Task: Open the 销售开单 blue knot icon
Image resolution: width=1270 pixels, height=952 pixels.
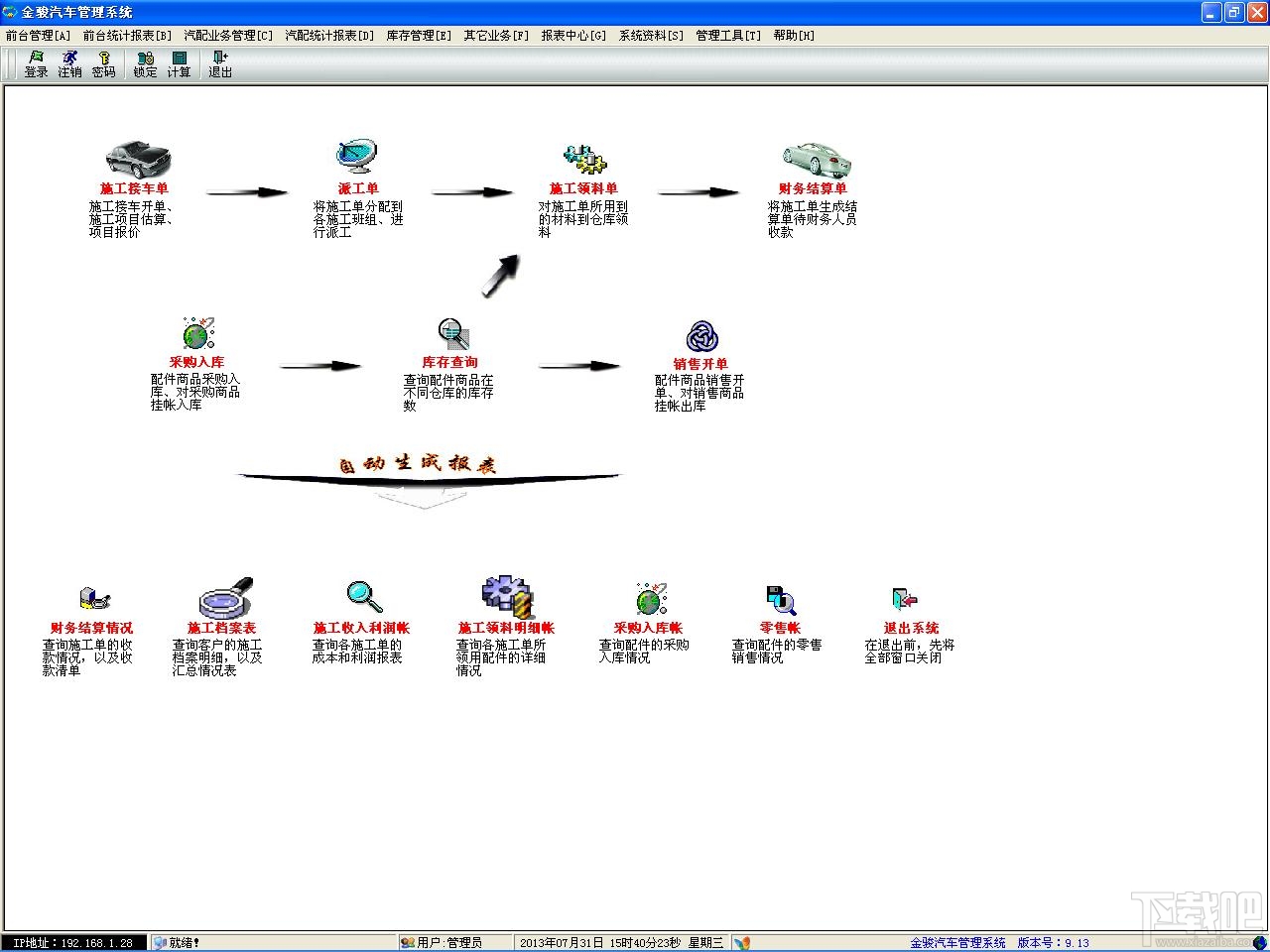Action: [x=702, y=336]
